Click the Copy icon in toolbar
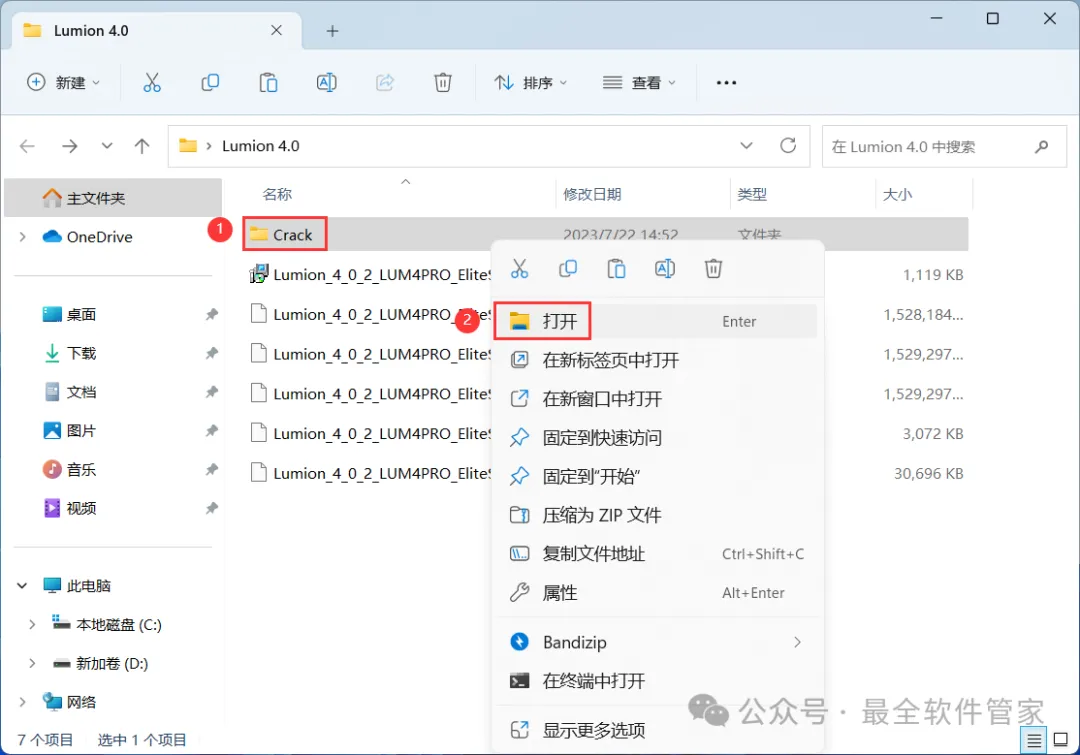Viewport: 1080px width, 755px height. pos(210,83)
